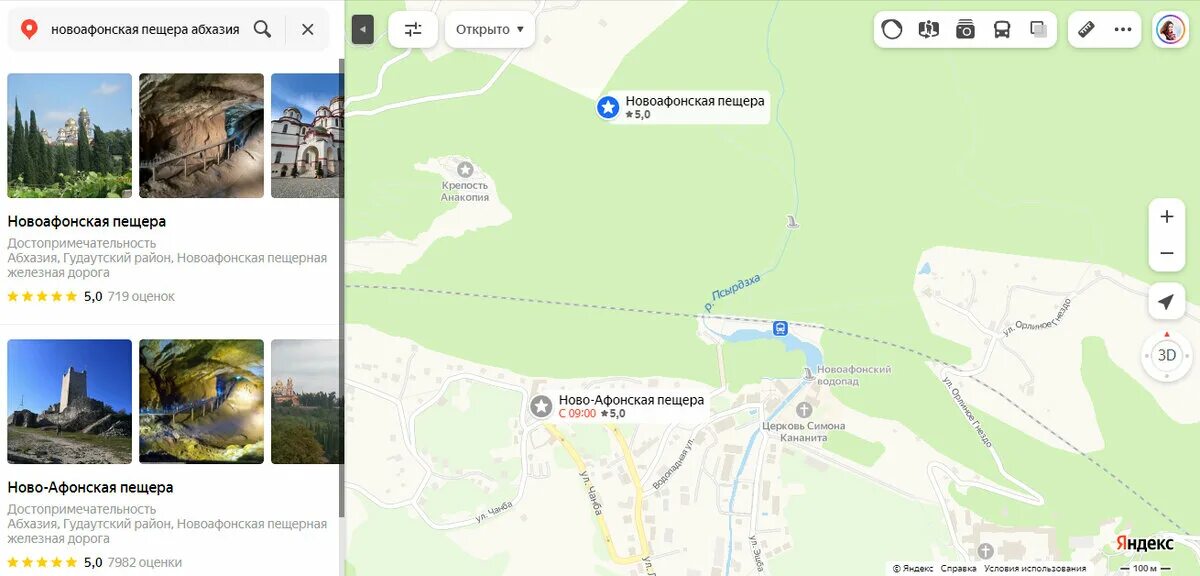The image size is (1200, 576).
Task: Open the Ново-Афонская пещера result title
Action: (90, 487)
